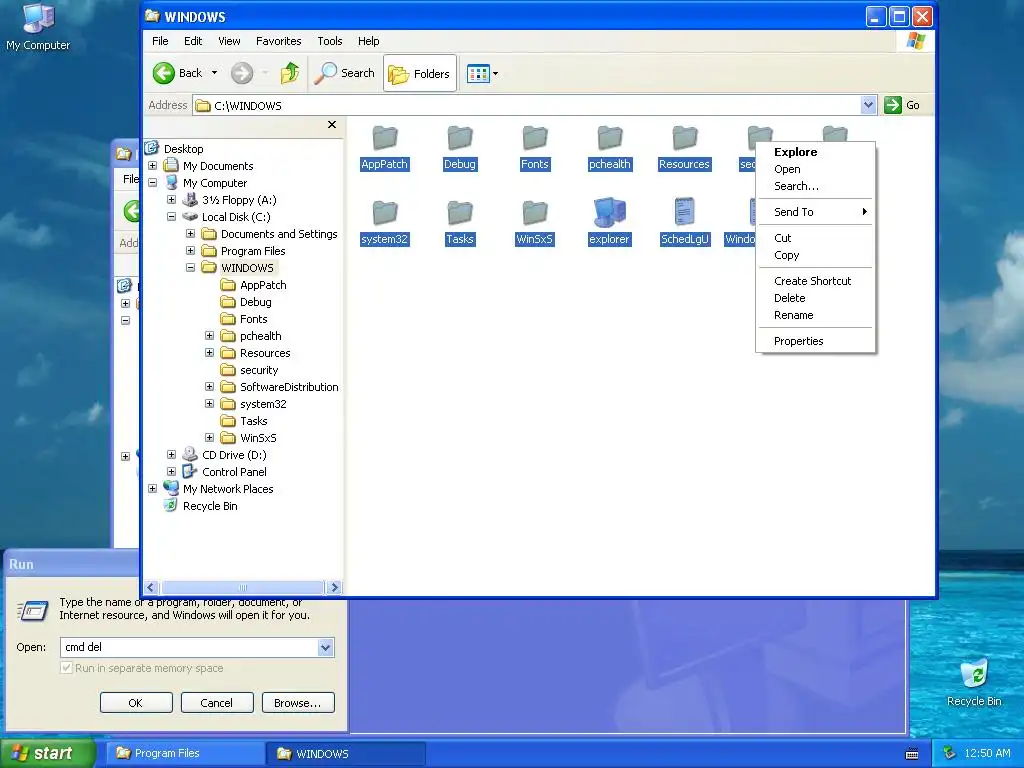Go up one folder level icon
This screenshot has height=768, width=1024.
point(290,73)
